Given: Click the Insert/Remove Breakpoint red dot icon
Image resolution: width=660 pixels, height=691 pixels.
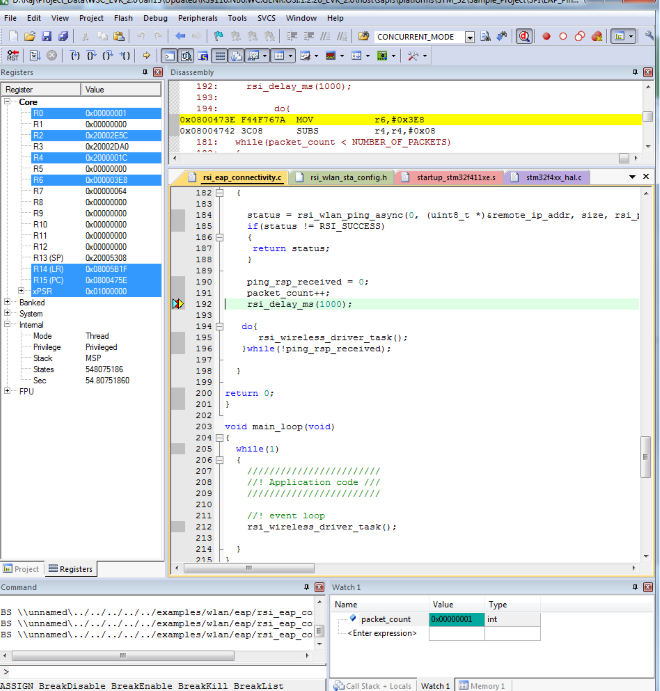Looking at the screenshot, I should 546,36.
